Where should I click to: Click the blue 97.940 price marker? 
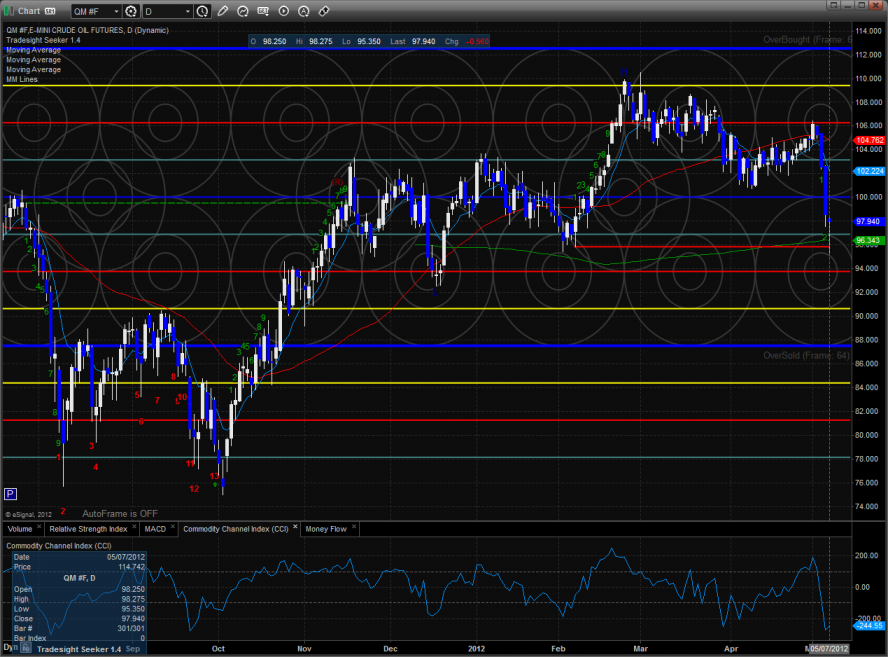coord(867,221)
